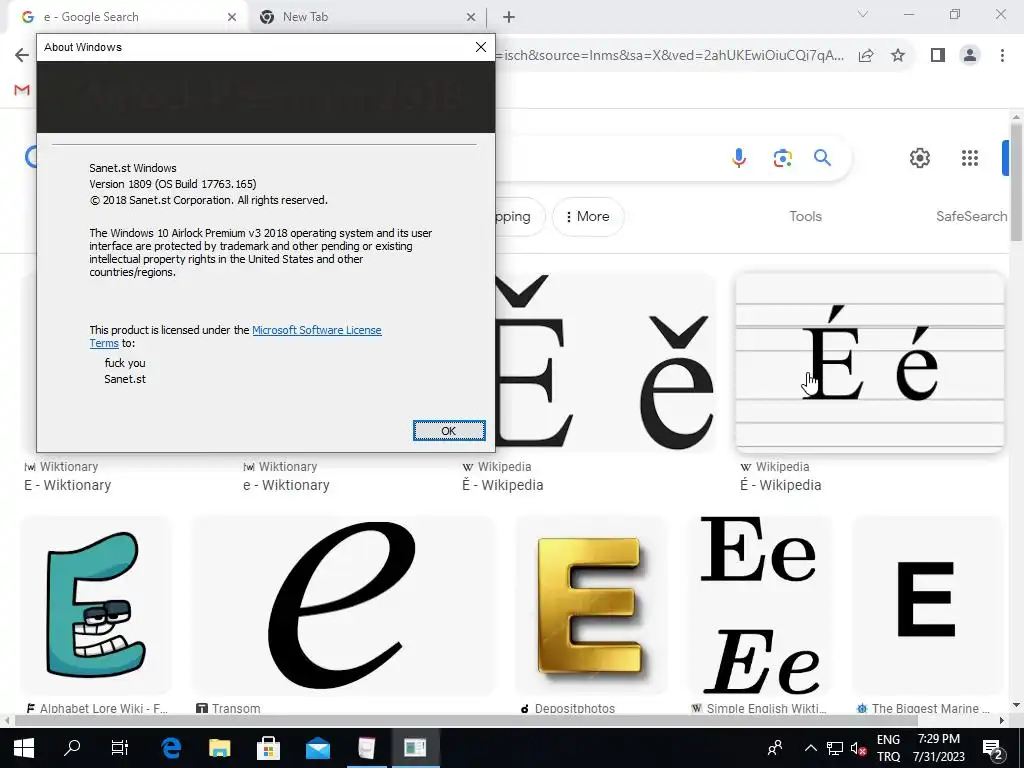Screen dimensions: 1024x768
Task: Open the Alphabet Lore E character thumbnail
Action: [96, 605]
